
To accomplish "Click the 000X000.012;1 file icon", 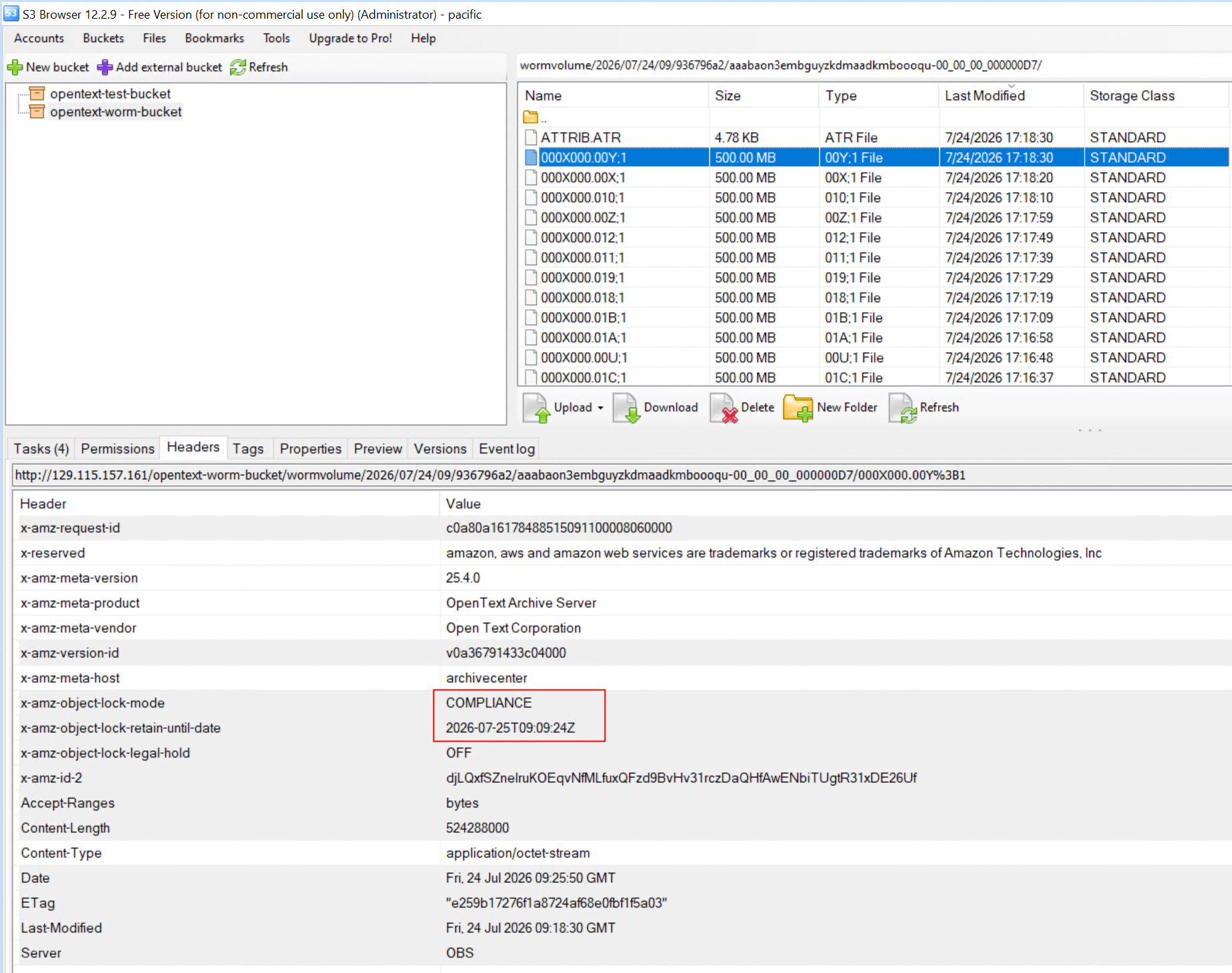I will coord(531,237).
